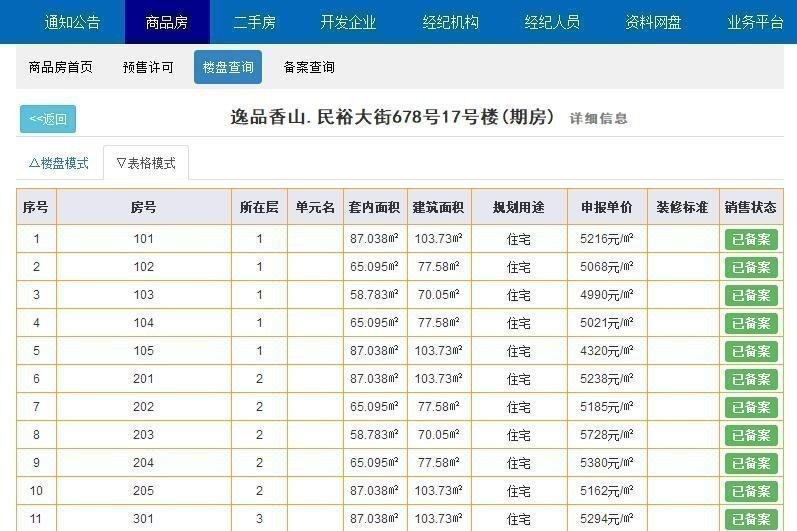Click the price 5068元/㎡ cell
The height and width of the screenshot is (531, 797).
click(607, 267)
